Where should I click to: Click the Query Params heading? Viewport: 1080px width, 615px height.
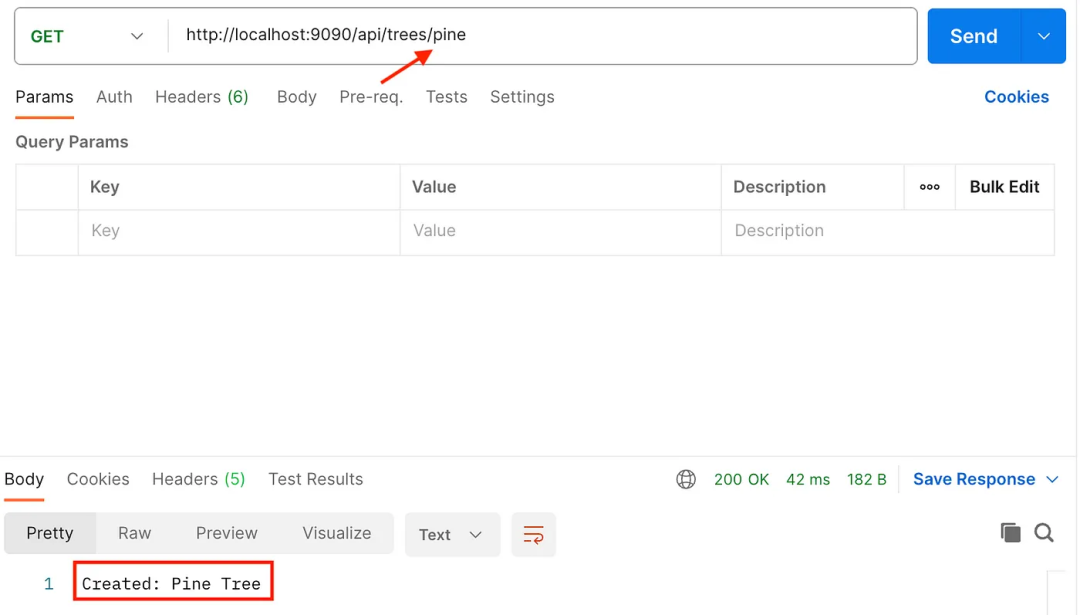pos(72,142)
